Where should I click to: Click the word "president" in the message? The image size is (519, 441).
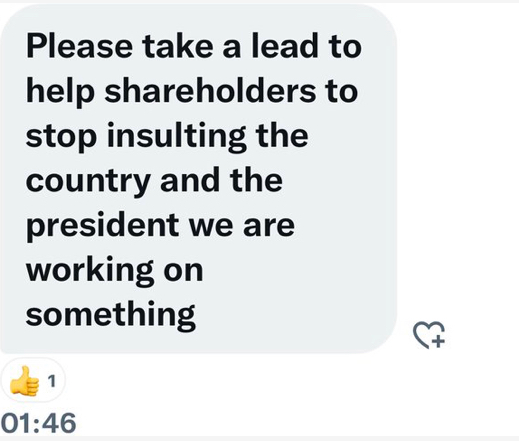coord(102,225)
